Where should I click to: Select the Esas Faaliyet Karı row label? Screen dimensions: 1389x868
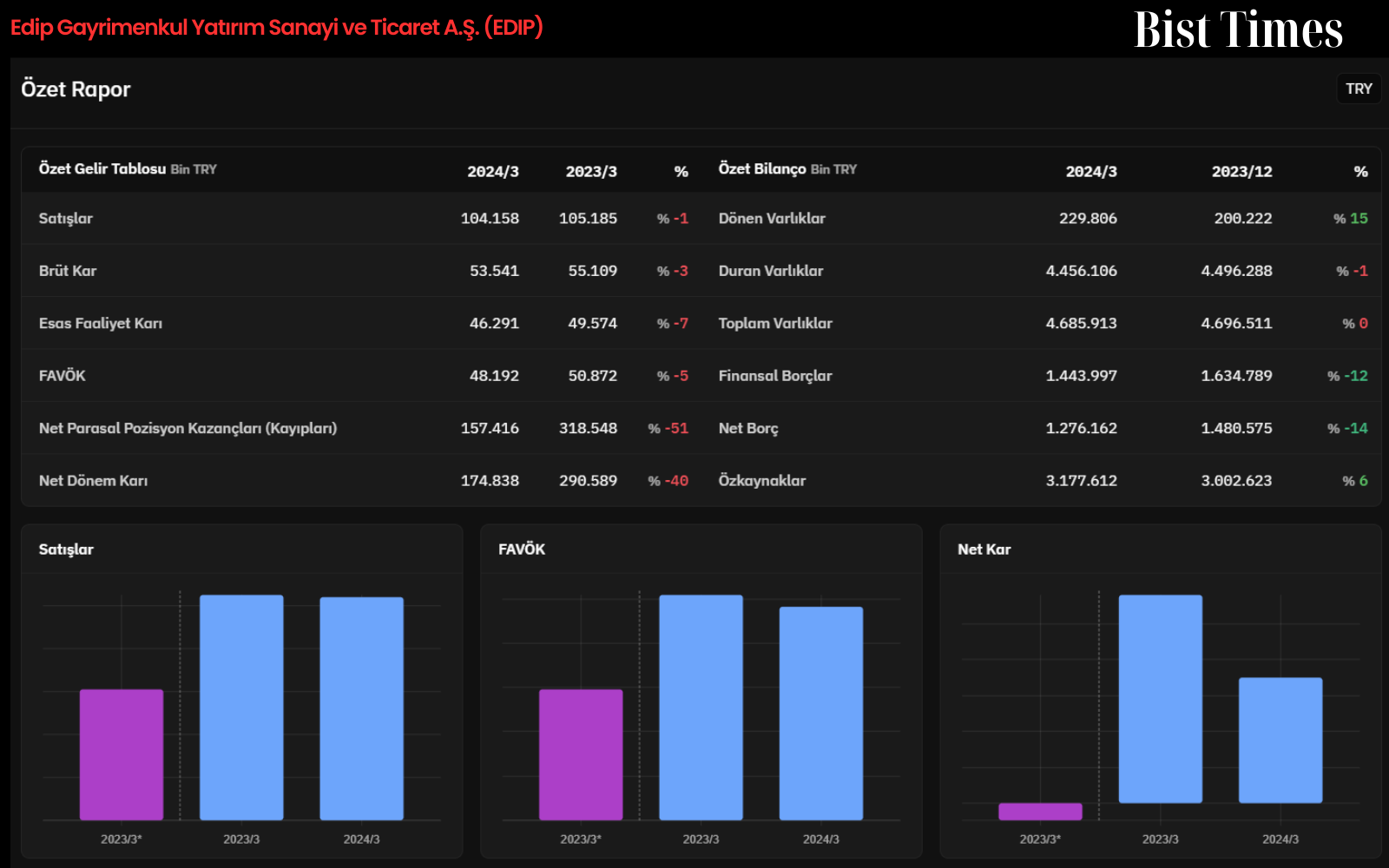coord(101,324)
